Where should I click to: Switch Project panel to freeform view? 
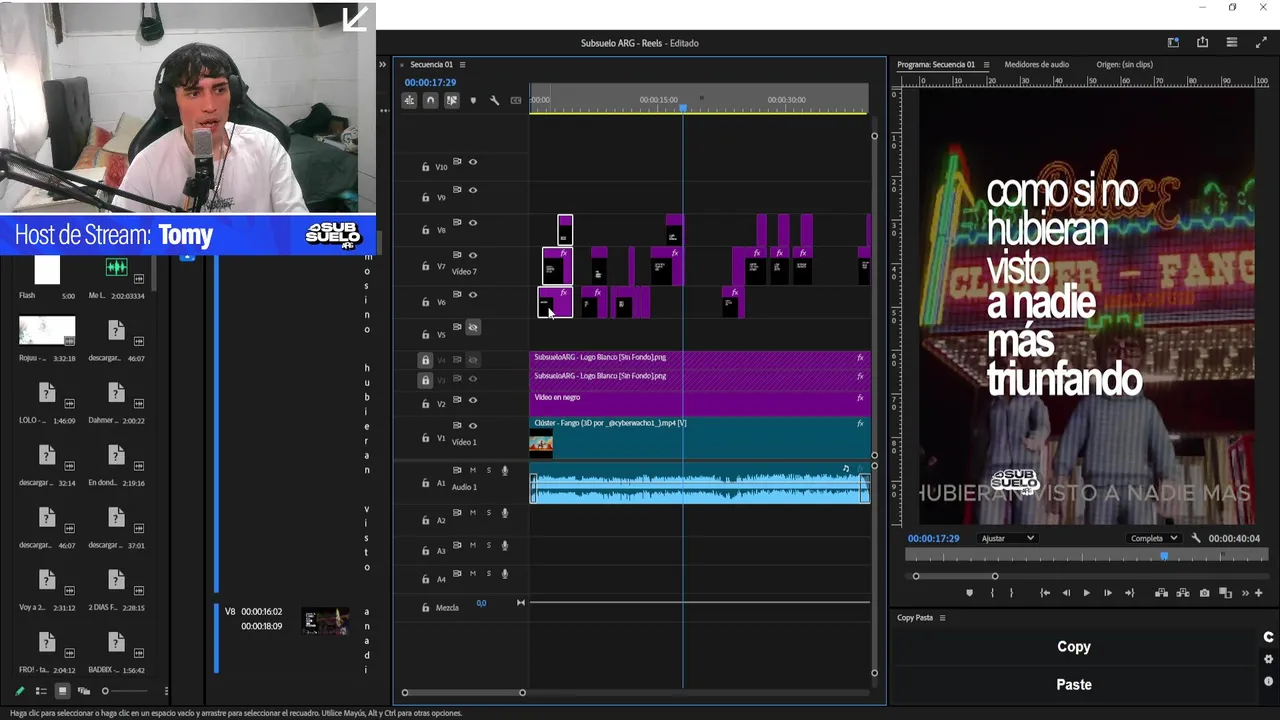point(84,691)
